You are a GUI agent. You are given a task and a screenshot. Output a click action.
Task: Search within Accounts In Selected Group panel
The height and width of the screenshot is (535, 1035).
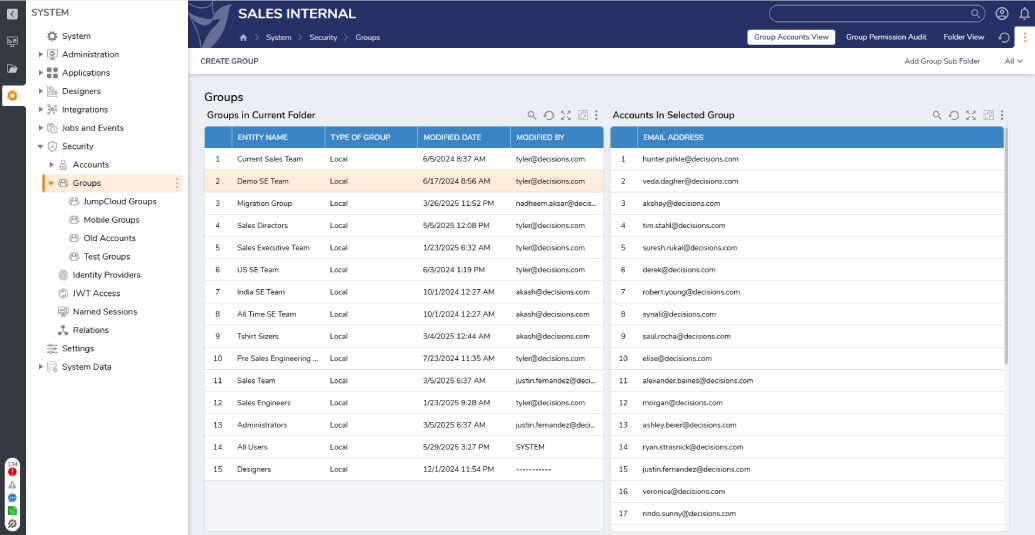coord(937,115)
